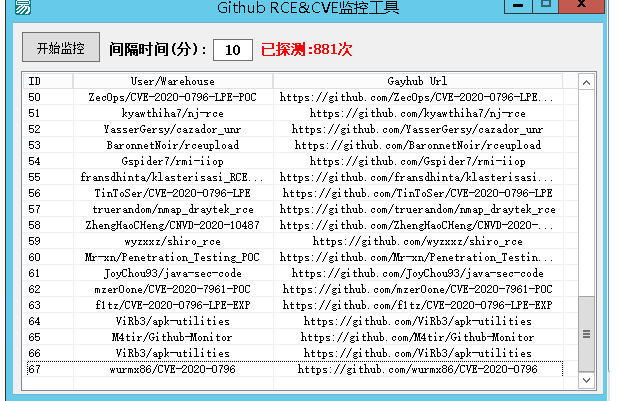618x401 pixels.
Task: Click the app icon in title bar
Action: point(22,7)
